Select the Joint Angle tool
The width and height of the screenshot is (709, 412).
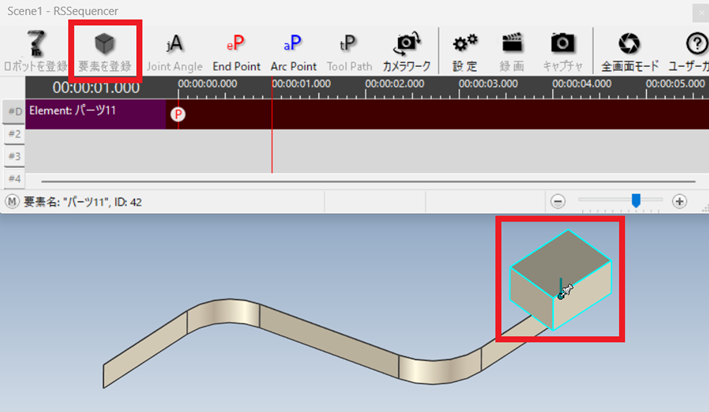[x=174, y=51]
